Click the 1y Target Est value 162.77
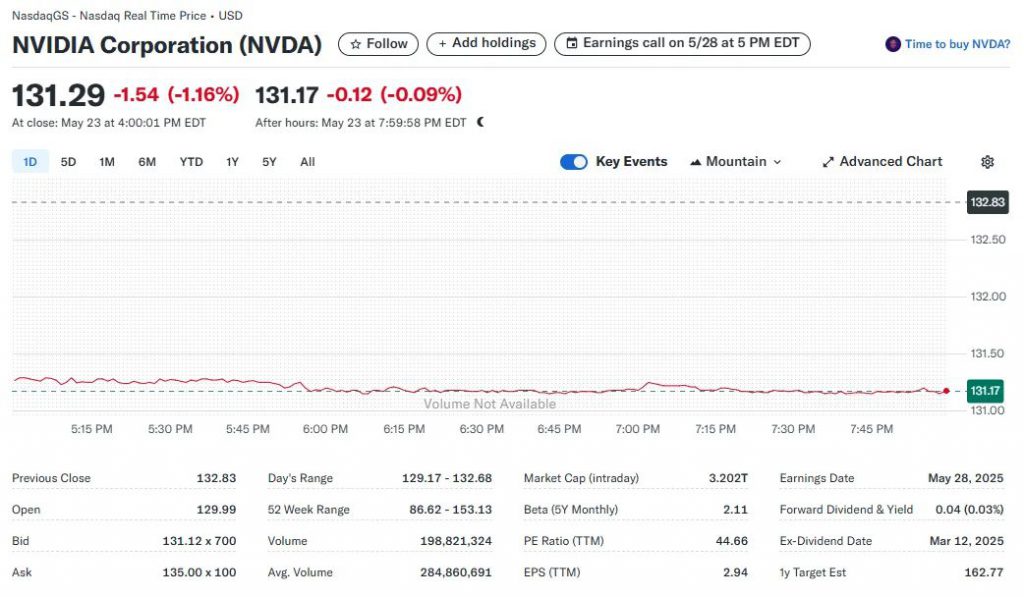 tap(984, 572)
